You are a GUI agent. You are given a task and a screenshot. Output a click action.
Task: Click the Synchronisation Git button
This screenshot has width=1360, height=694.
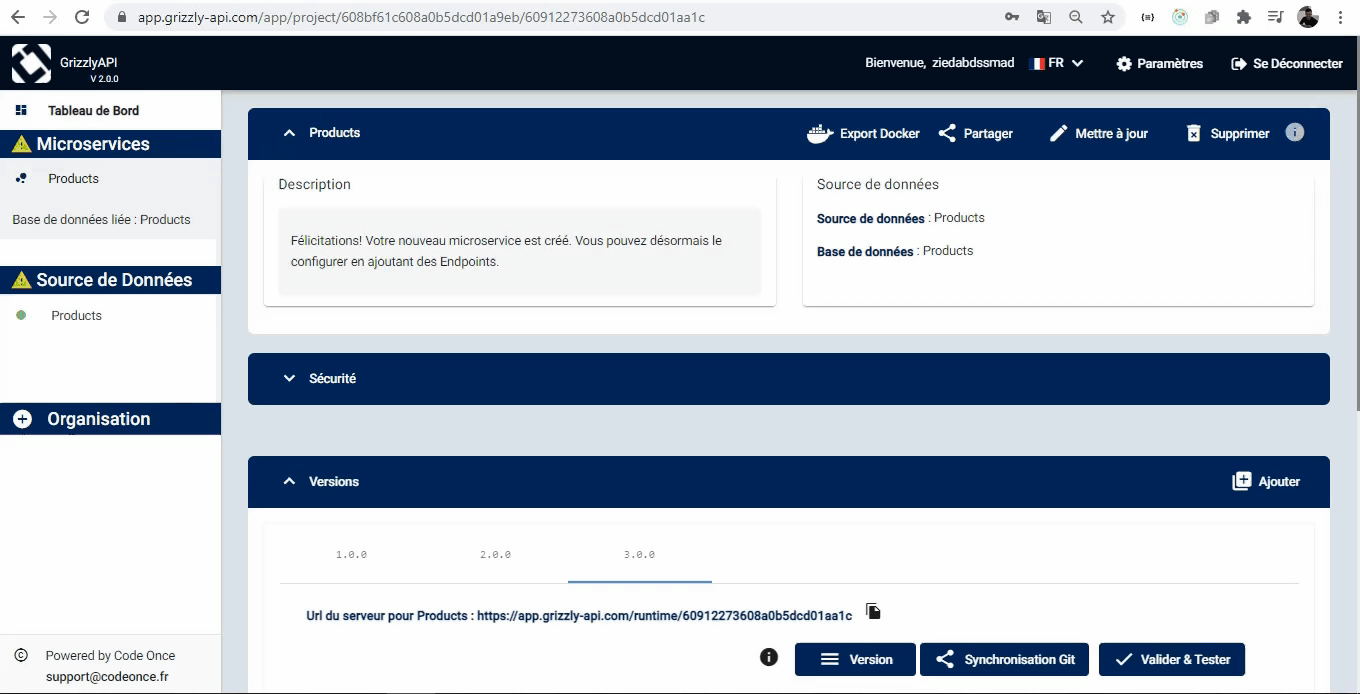click(1004, 659)
